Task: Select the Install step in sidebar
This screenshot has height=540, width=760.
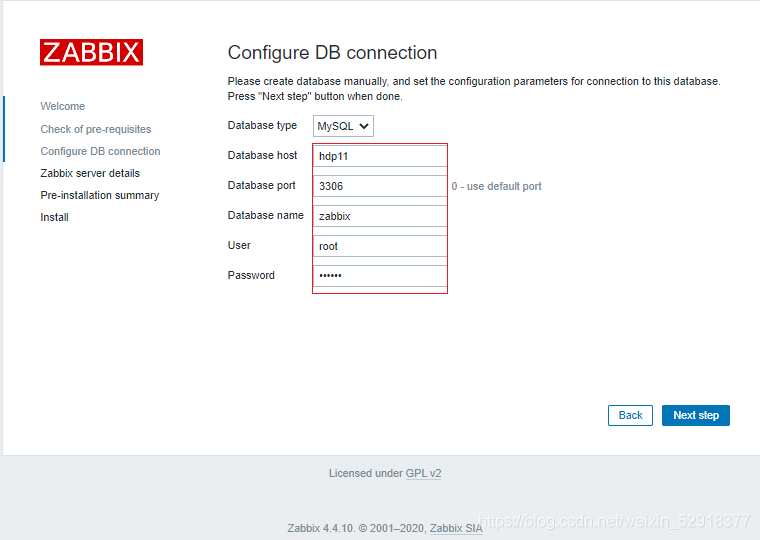Action: point(54,217)
